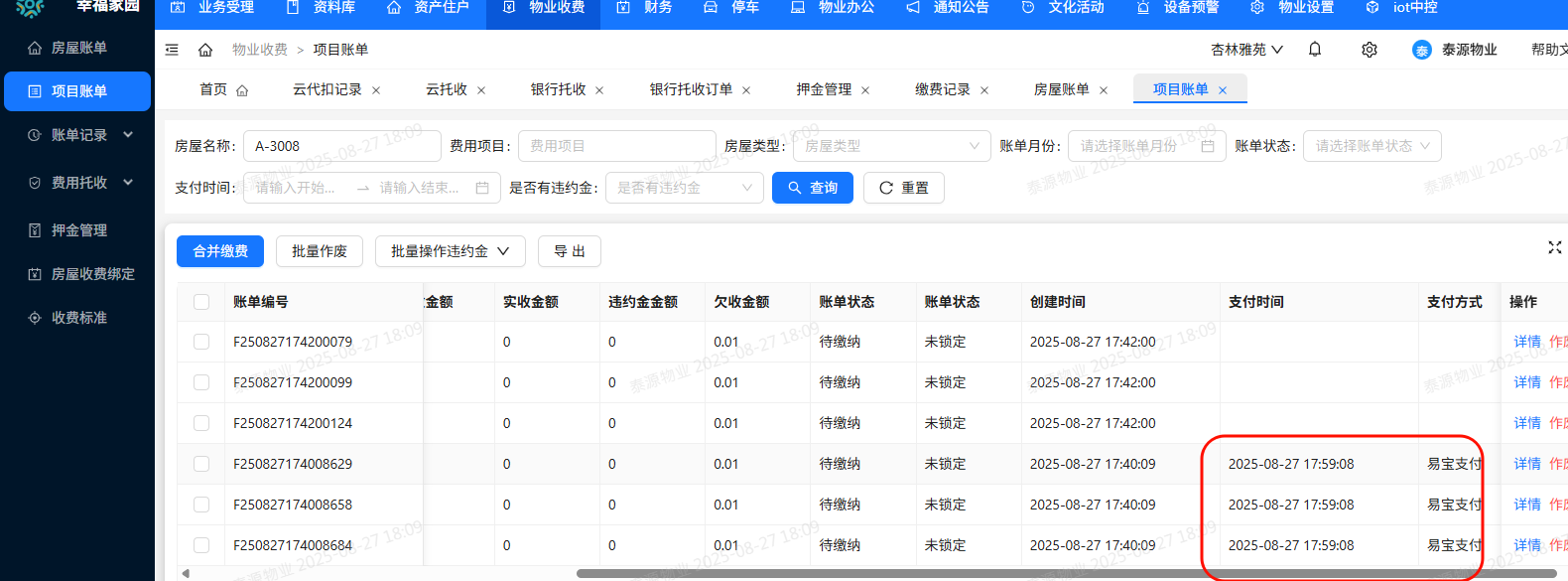Switch to the 缴费记录 tab
This screenshot has height=581, width=1568.
click(x=943, y=89)
